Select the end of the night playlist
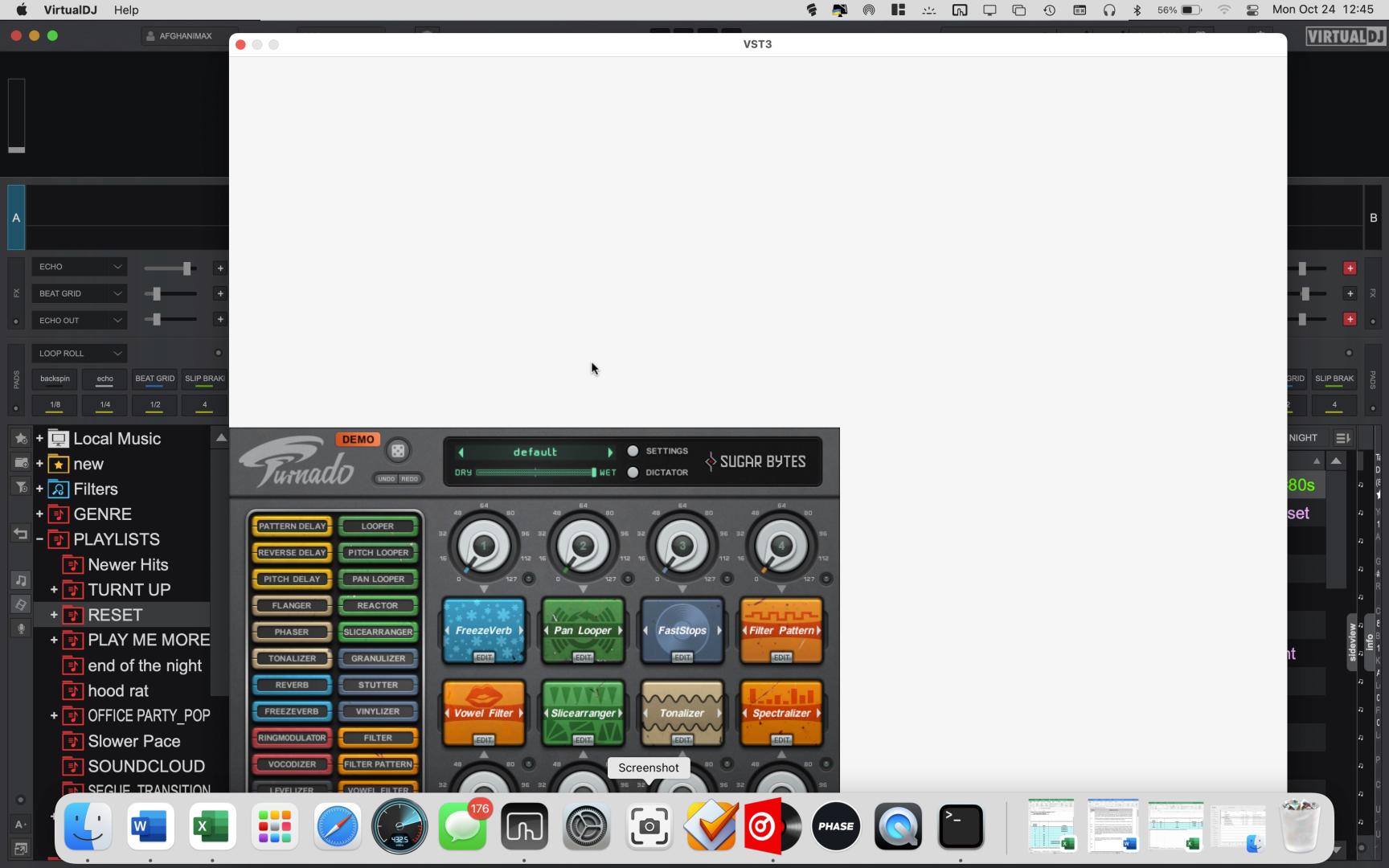The height and width of the screenshot is (868, 1389). (145, 665)
